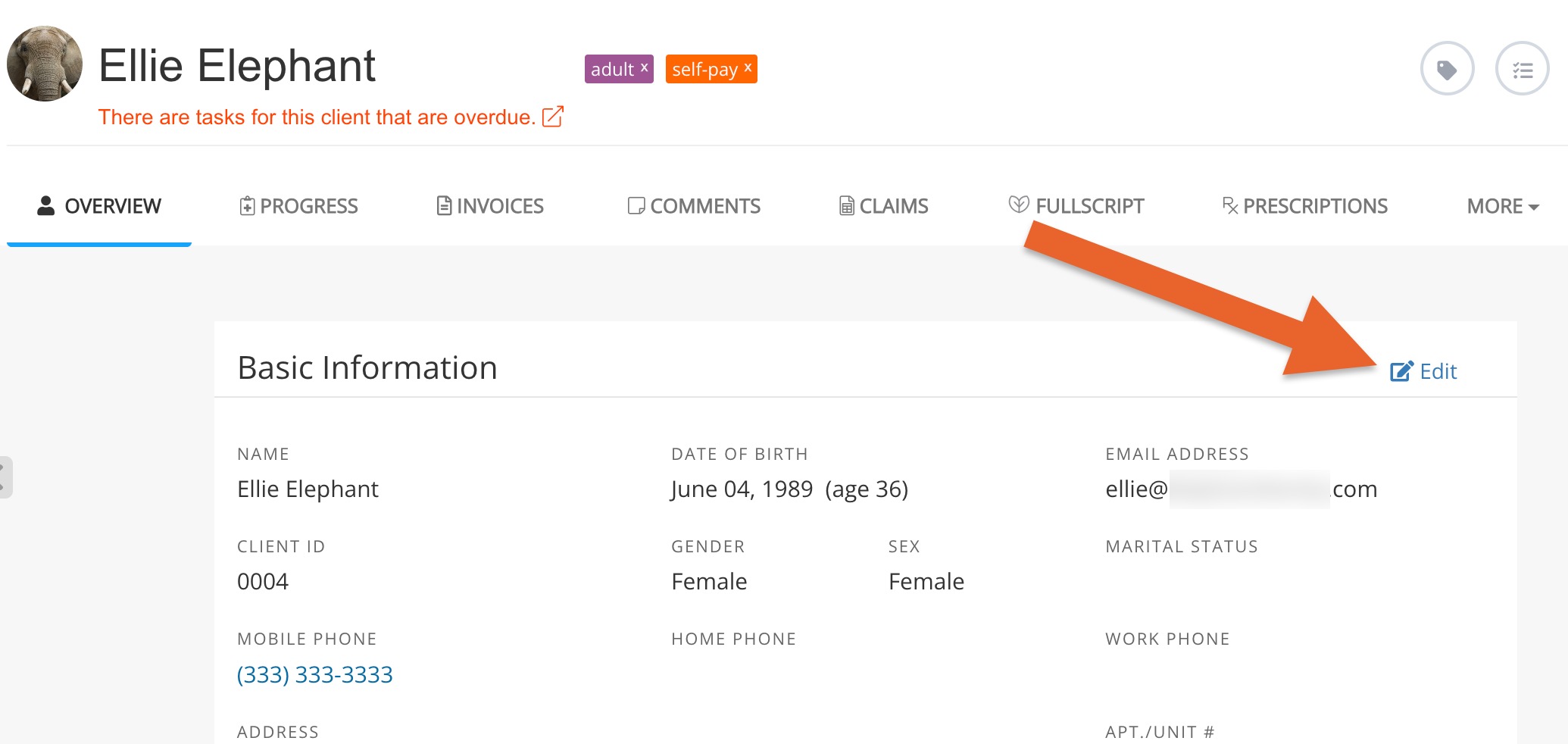Open overdue tasks external link icon

[553, 117]
